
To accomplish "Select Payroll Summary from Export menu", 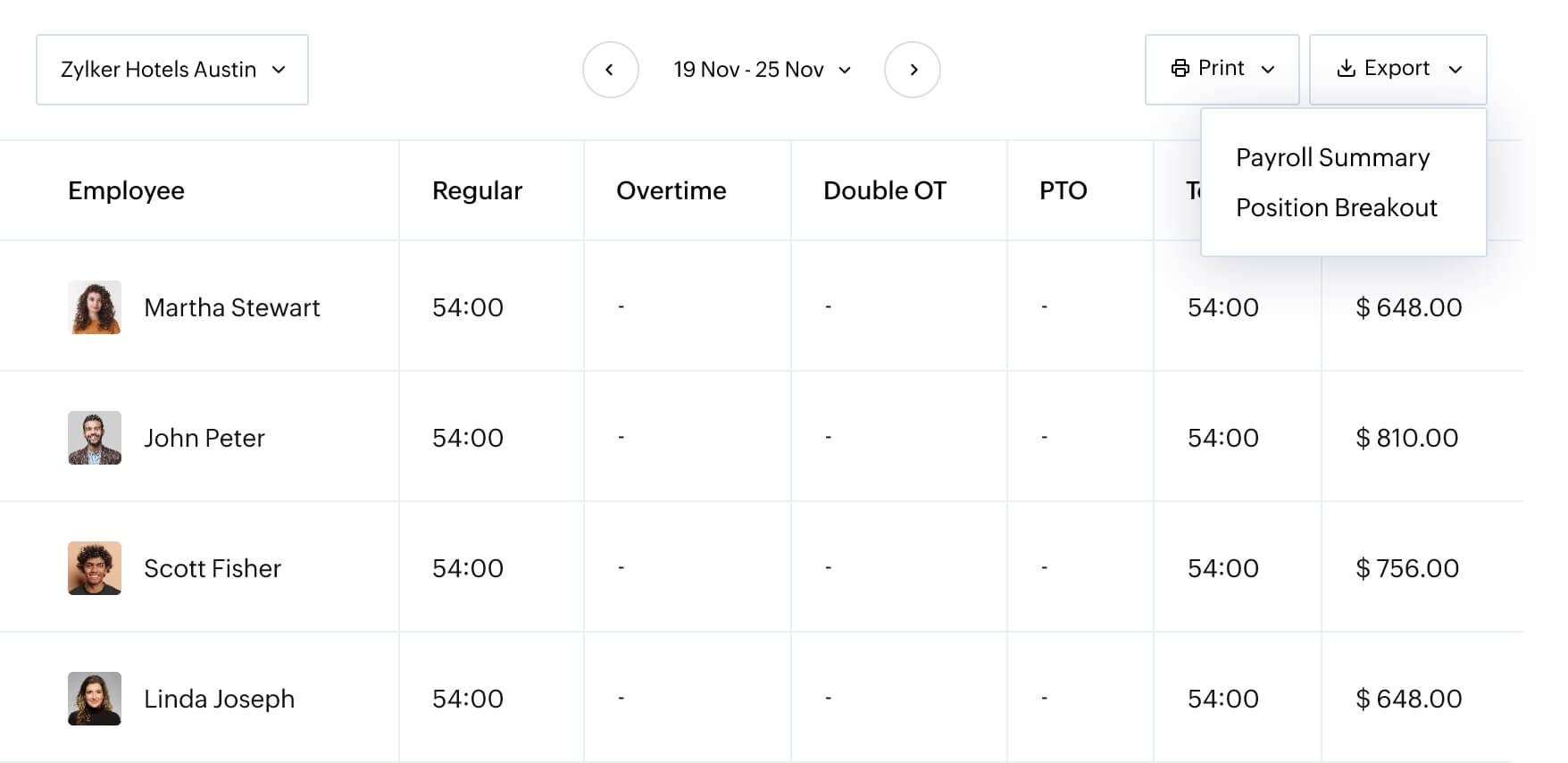I will coord(1332,157).
